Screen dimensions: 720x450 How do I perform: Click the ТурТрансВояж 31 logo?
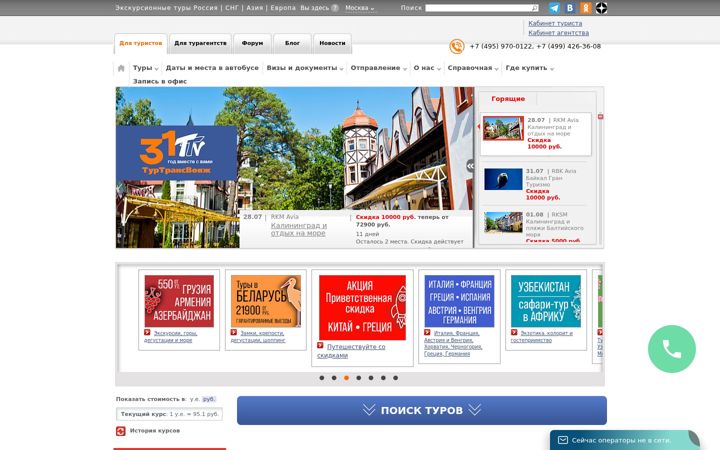coord(176,153)
